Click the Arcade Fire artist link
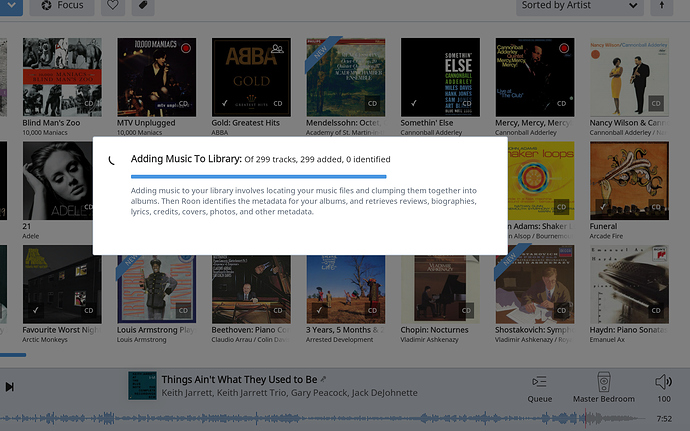The width and height of the screenshot is (690, 431). (x=606, y=236)
